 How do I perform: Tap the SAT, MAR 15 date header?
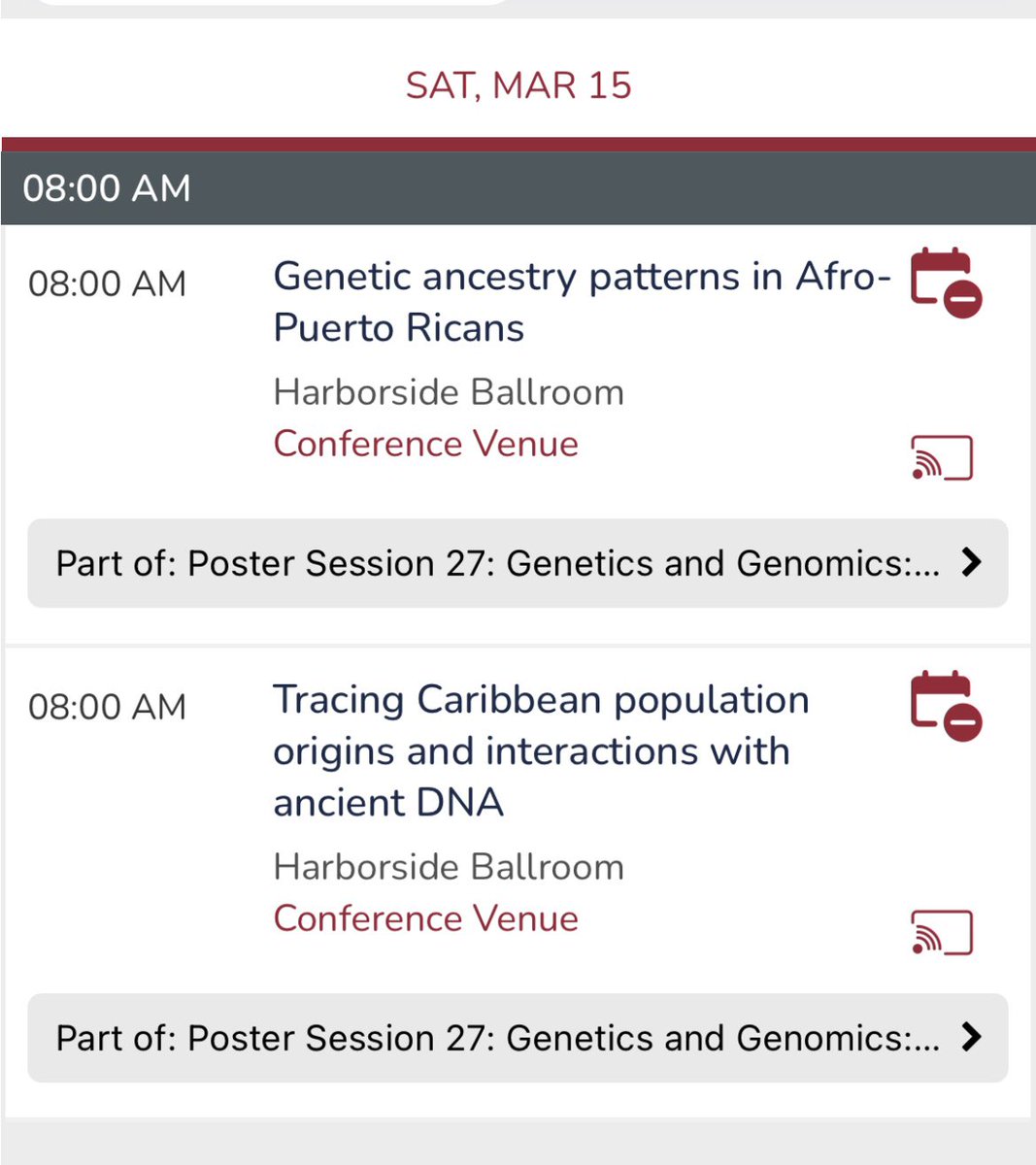pos(518,85)
